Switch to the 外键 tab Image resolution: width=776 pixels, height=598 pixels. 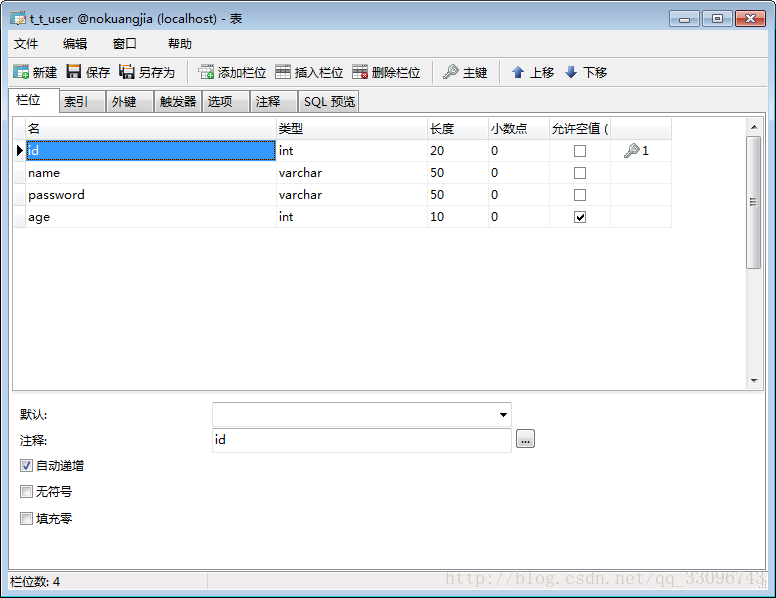click(130, 101)
